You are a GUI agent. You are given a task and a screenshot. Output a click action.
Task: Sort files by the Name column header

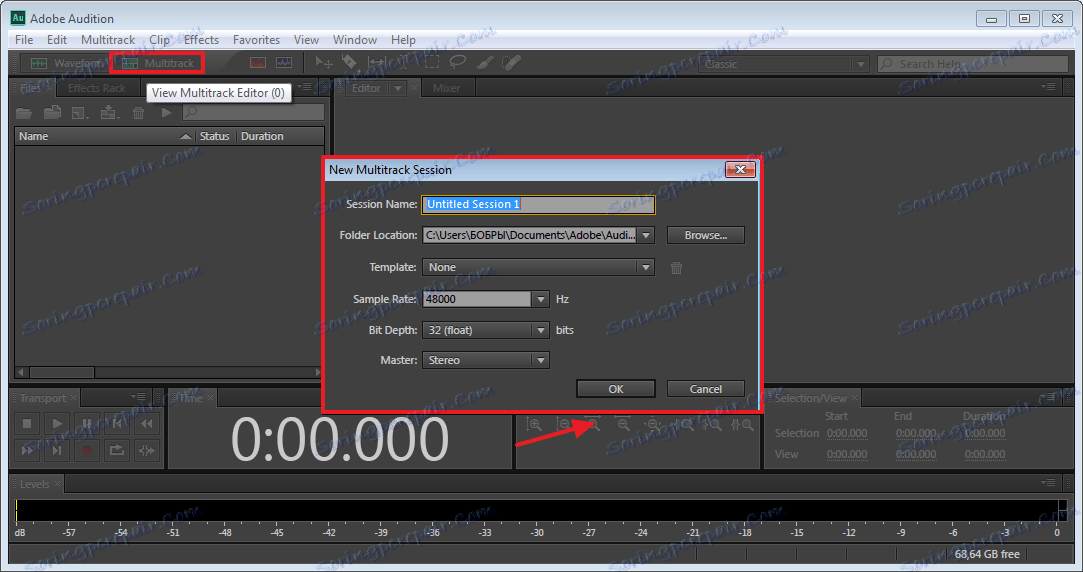pos(105,136)
